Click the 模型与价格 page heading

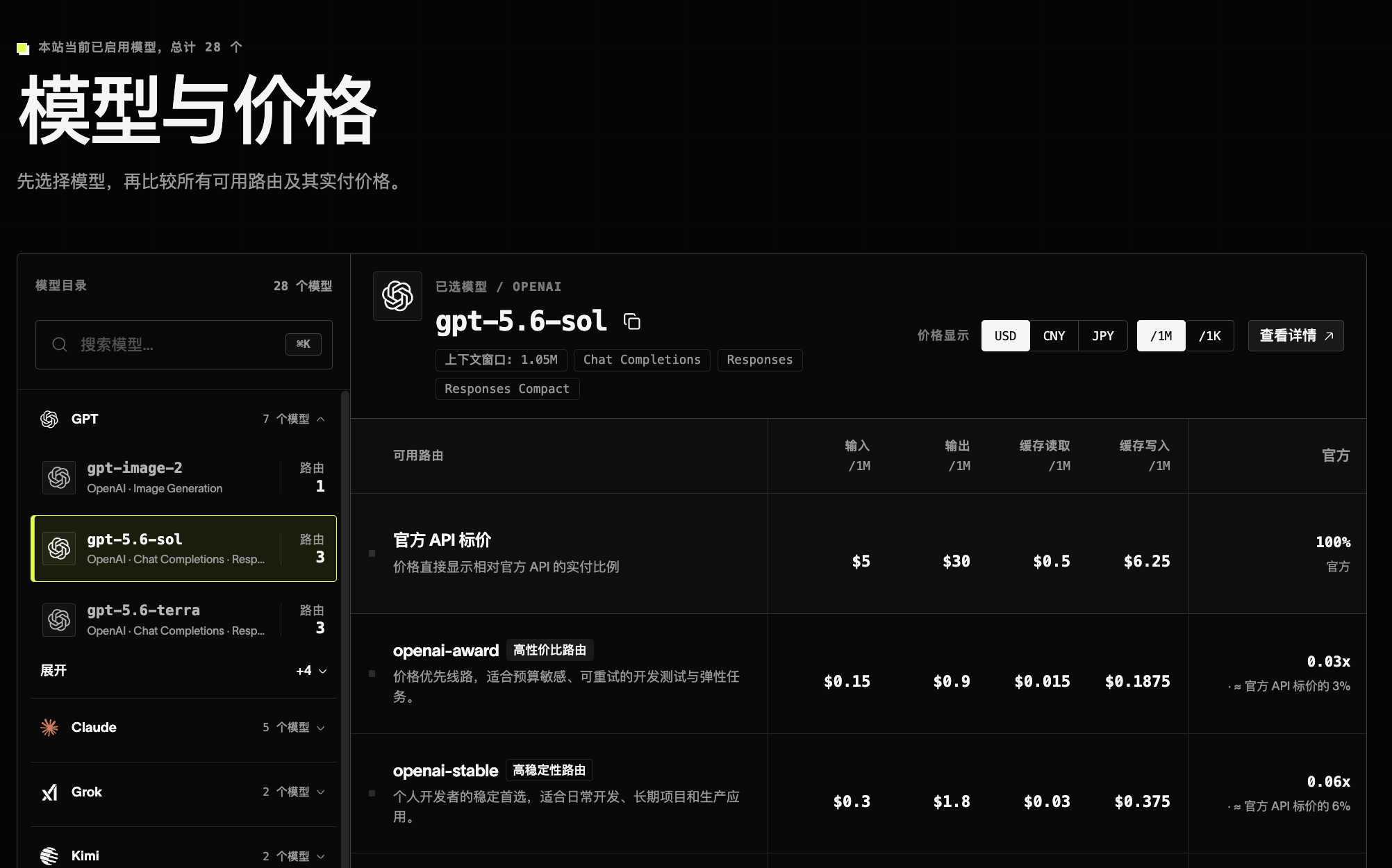(x=198, y=110)
